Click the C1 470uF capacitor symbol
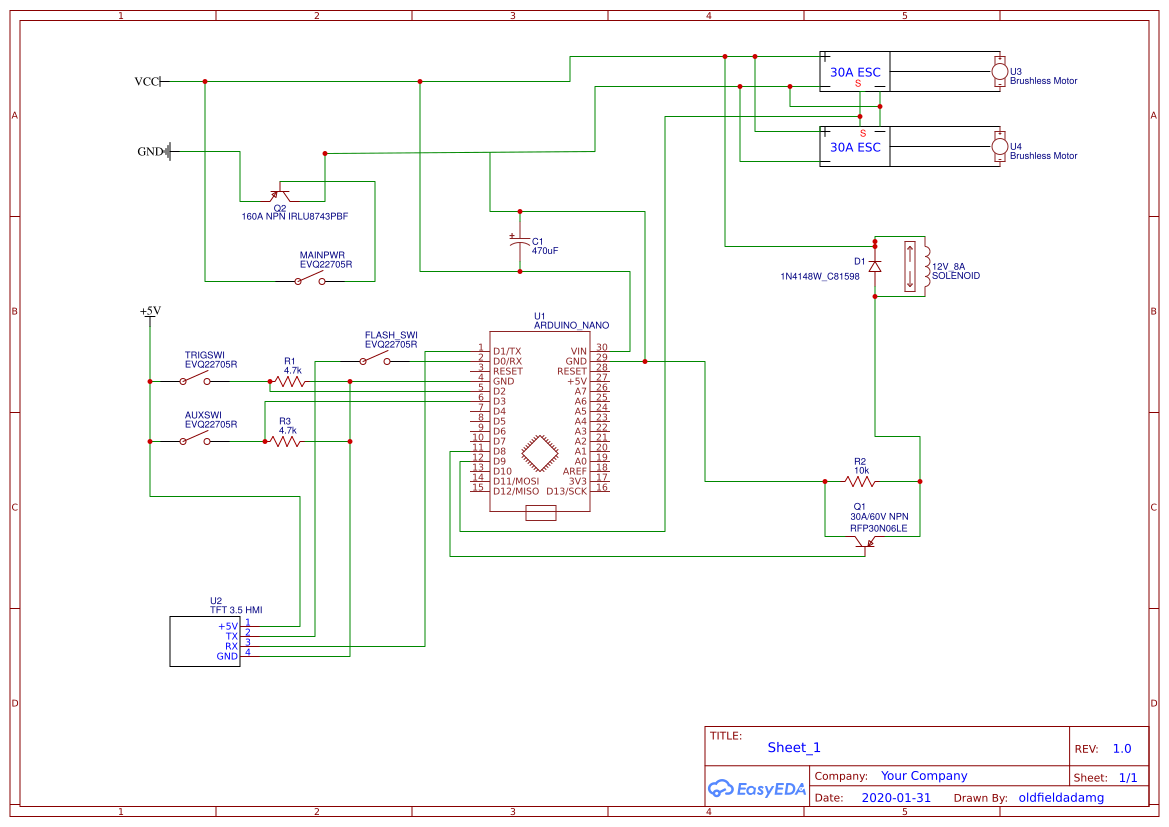Image resolution: width=1169 pixels, height=827 pixels. 519,241
